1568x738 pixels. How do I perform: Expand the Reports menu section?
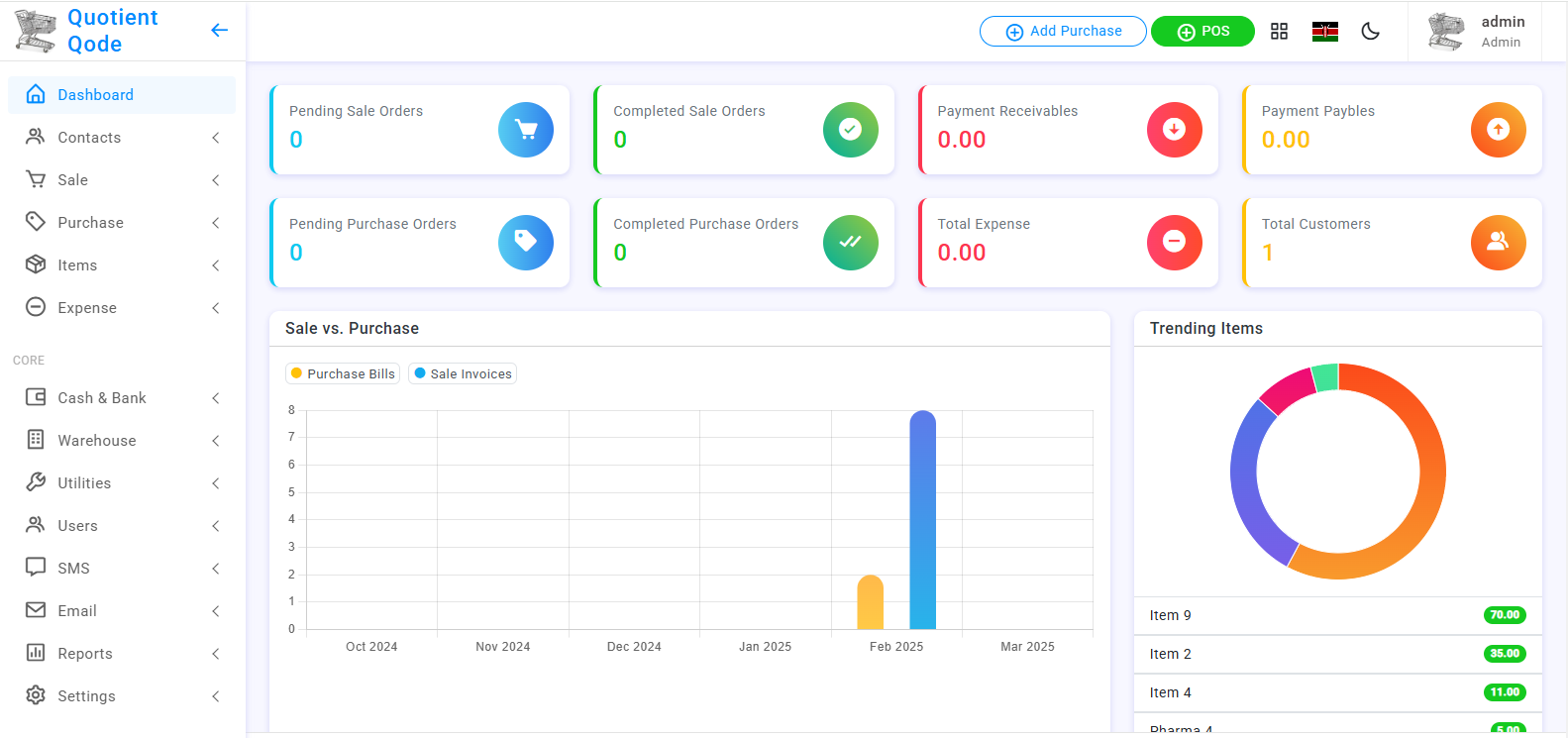[x=122, y=654]
